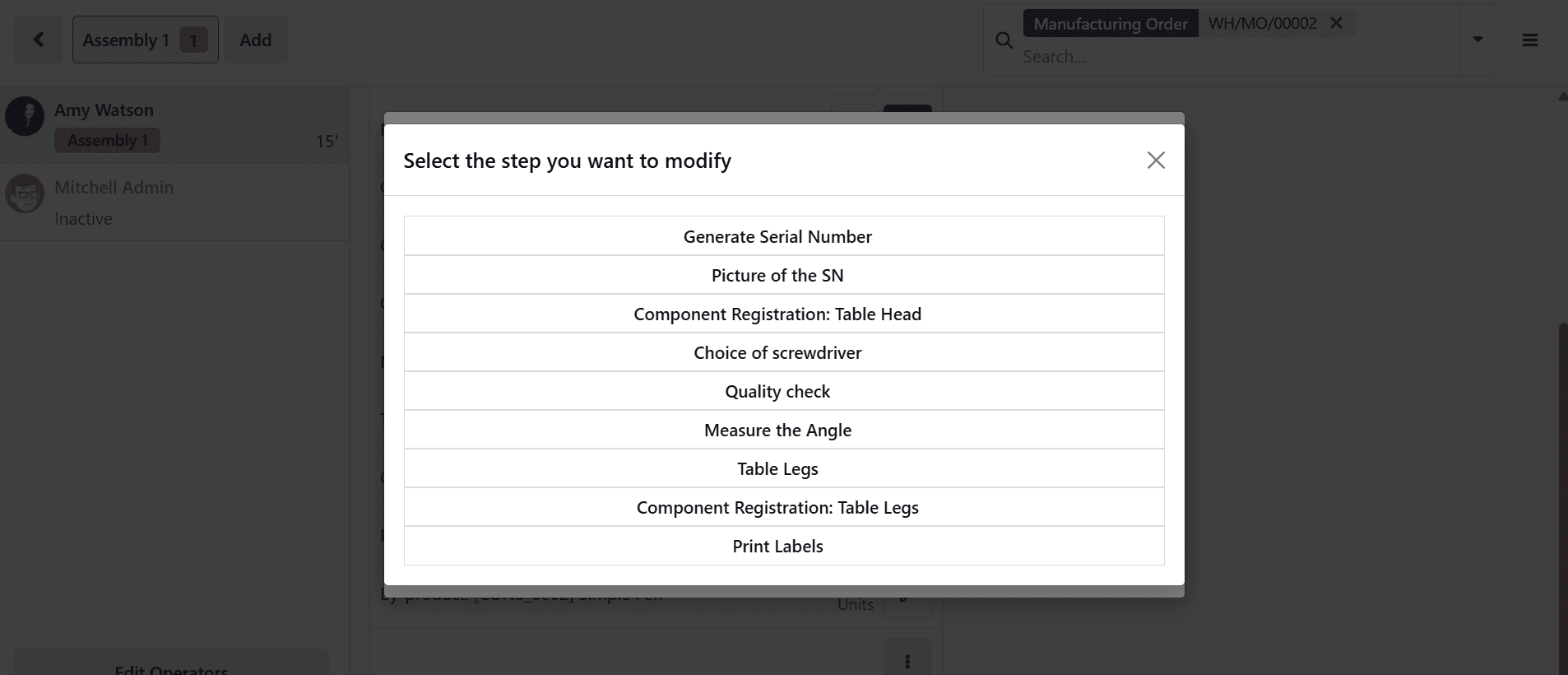This screenshot has width=1568, height=675.
Task: Click the search magnifier icon
Action: (x=1003, y=40)
